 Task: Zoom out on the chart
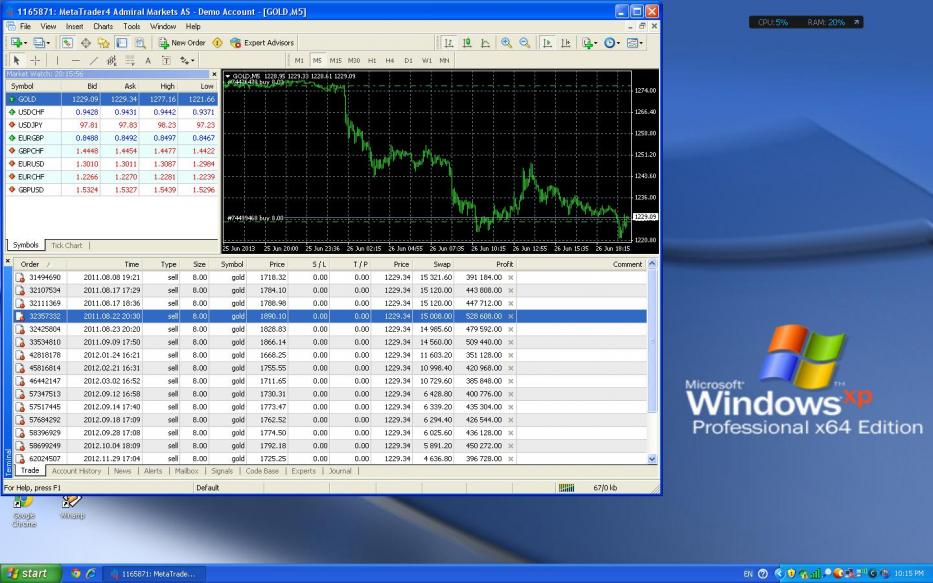(524, 43)
